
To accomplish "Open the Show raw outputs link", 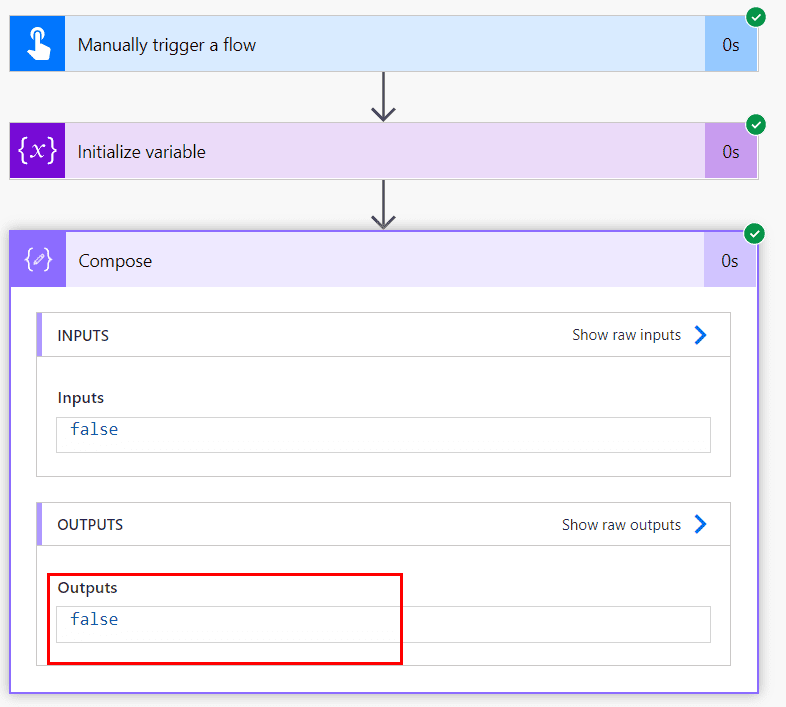I will click(621, 524).
